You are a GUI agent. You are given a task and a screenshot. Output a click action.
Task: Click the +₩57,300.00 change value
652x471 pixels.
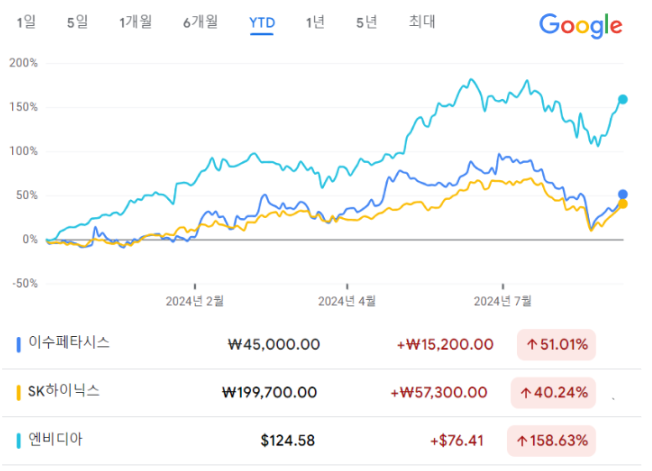pos(439,392)
